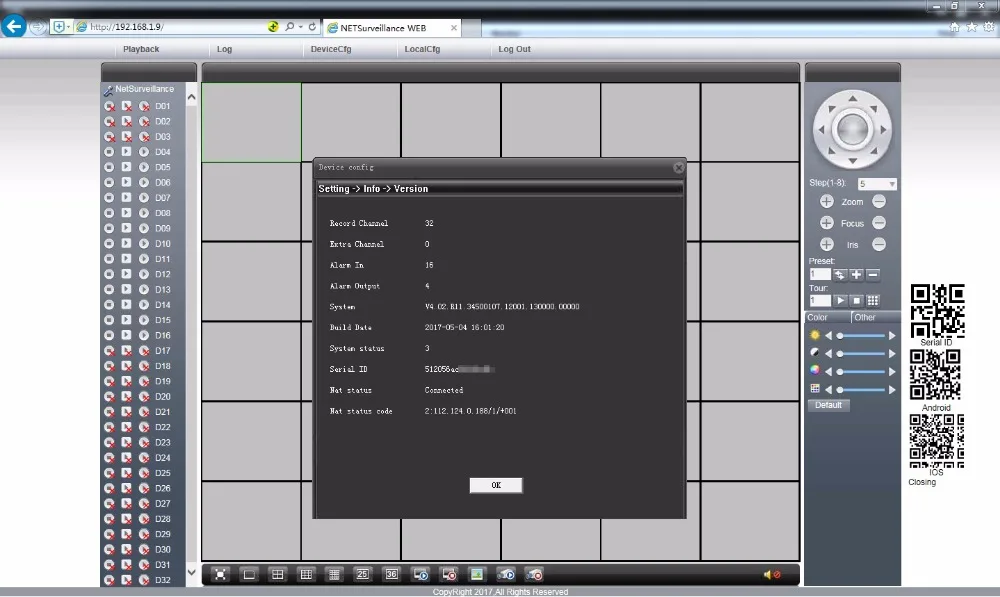
Task: Click Focus plus button
Action: tap(827, 223)
